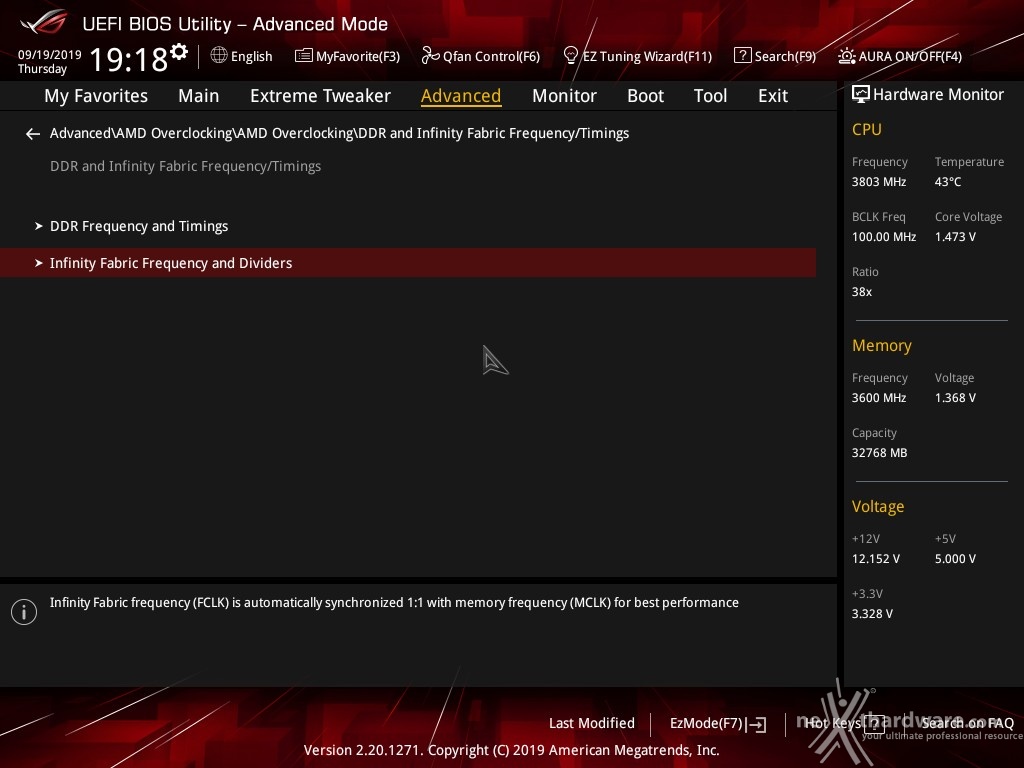Click +5V value 5.000 V
1024x768 pixels.
[955, 559]
